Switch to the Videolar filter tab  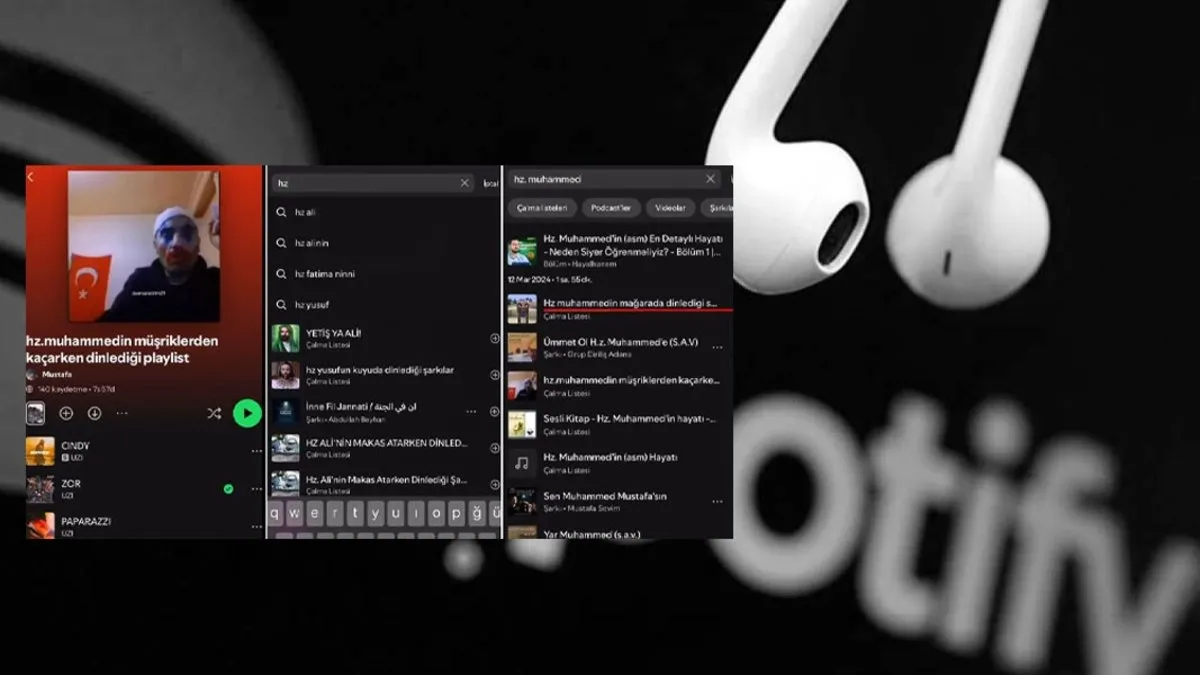click(x=671, y=208)
